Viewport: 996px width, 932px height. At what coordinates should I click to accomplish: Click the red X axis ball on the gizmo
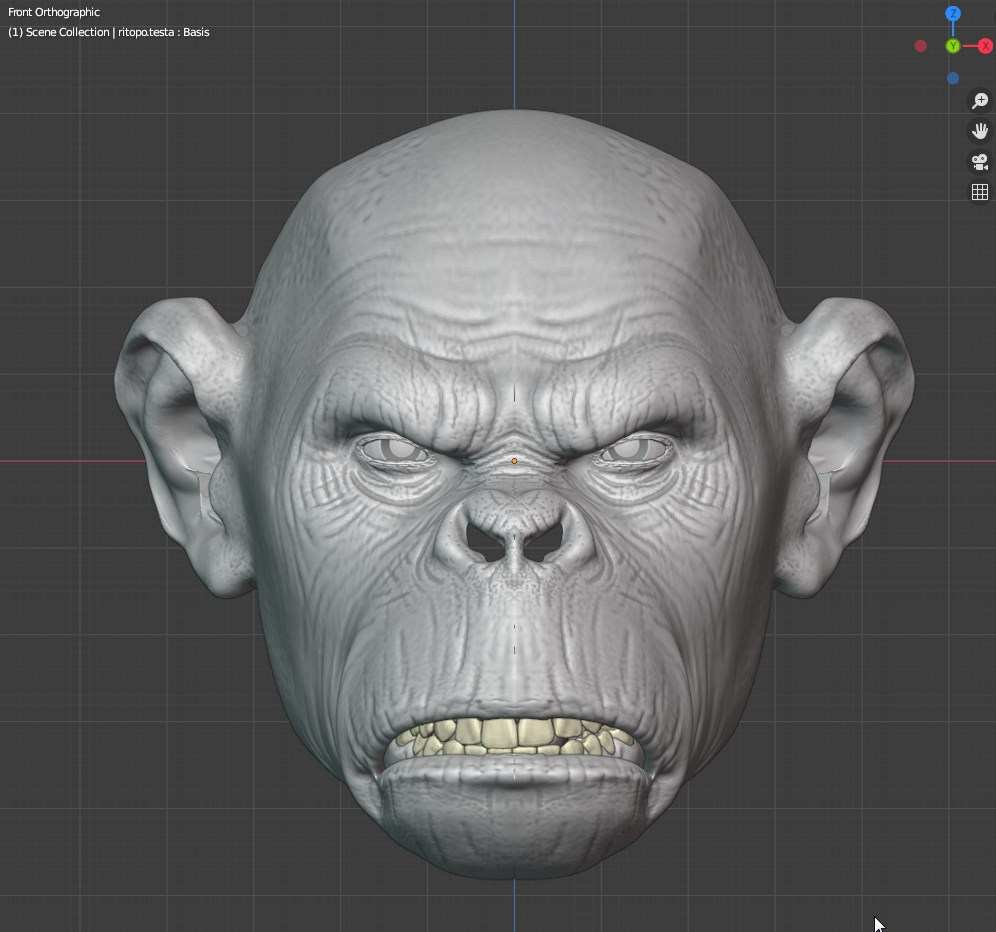pos(985,45)
